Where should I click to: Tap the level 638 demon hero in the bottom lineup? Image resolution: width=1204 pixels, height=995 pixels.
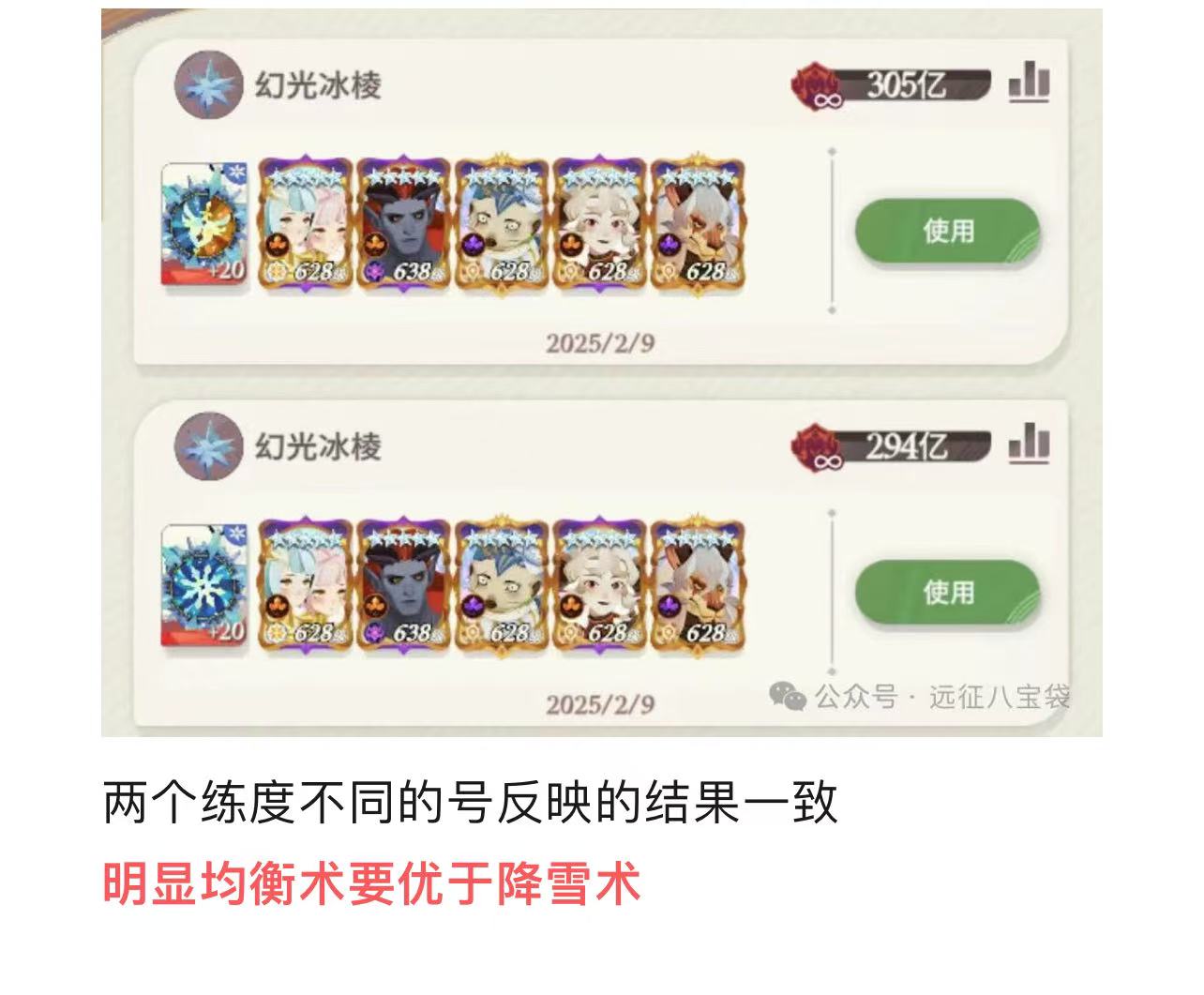pyautogui.click(x=403, y=585)
